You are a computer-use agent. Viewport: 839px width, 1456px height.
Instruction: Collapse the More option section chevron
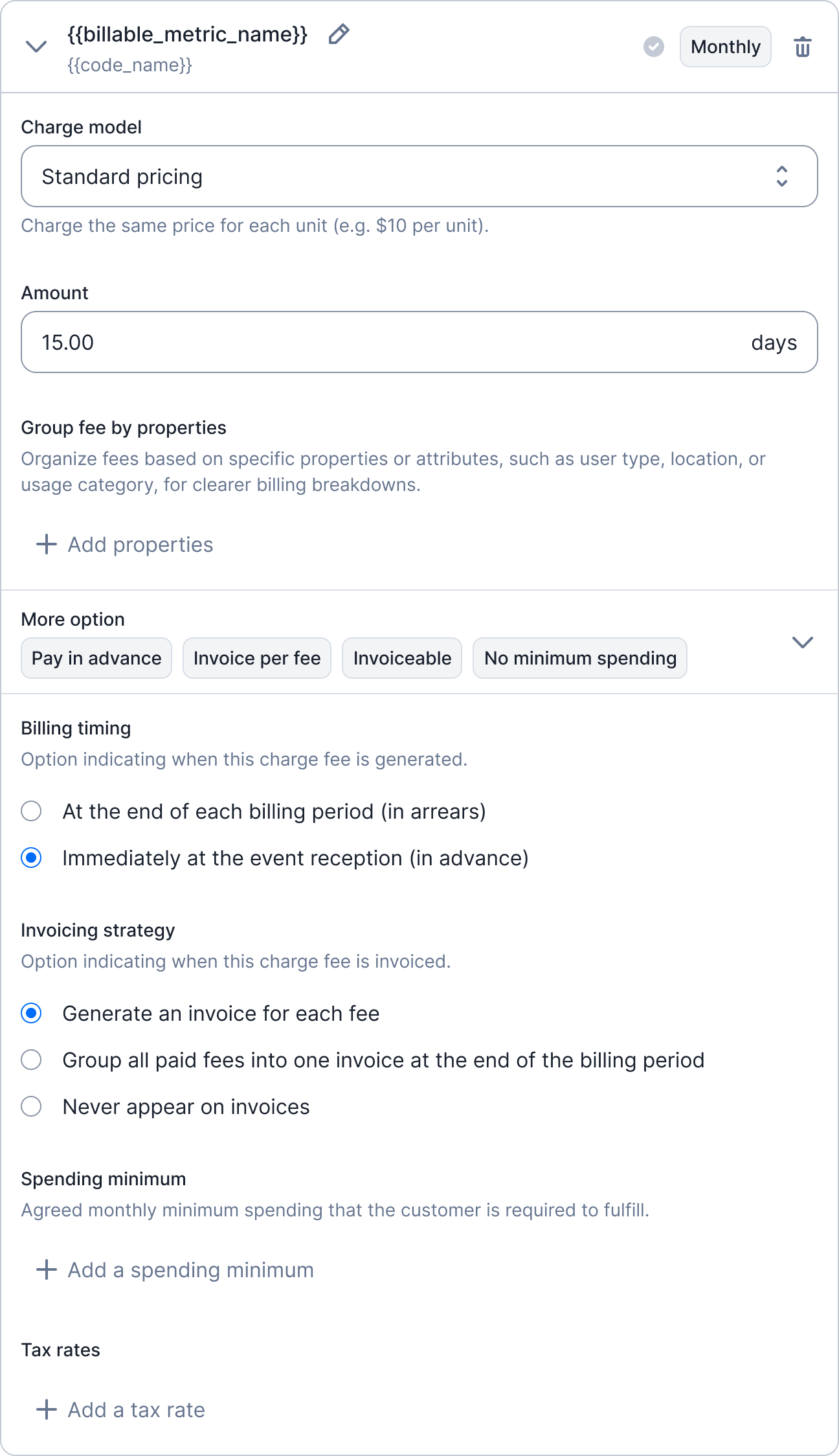[802, 643]
